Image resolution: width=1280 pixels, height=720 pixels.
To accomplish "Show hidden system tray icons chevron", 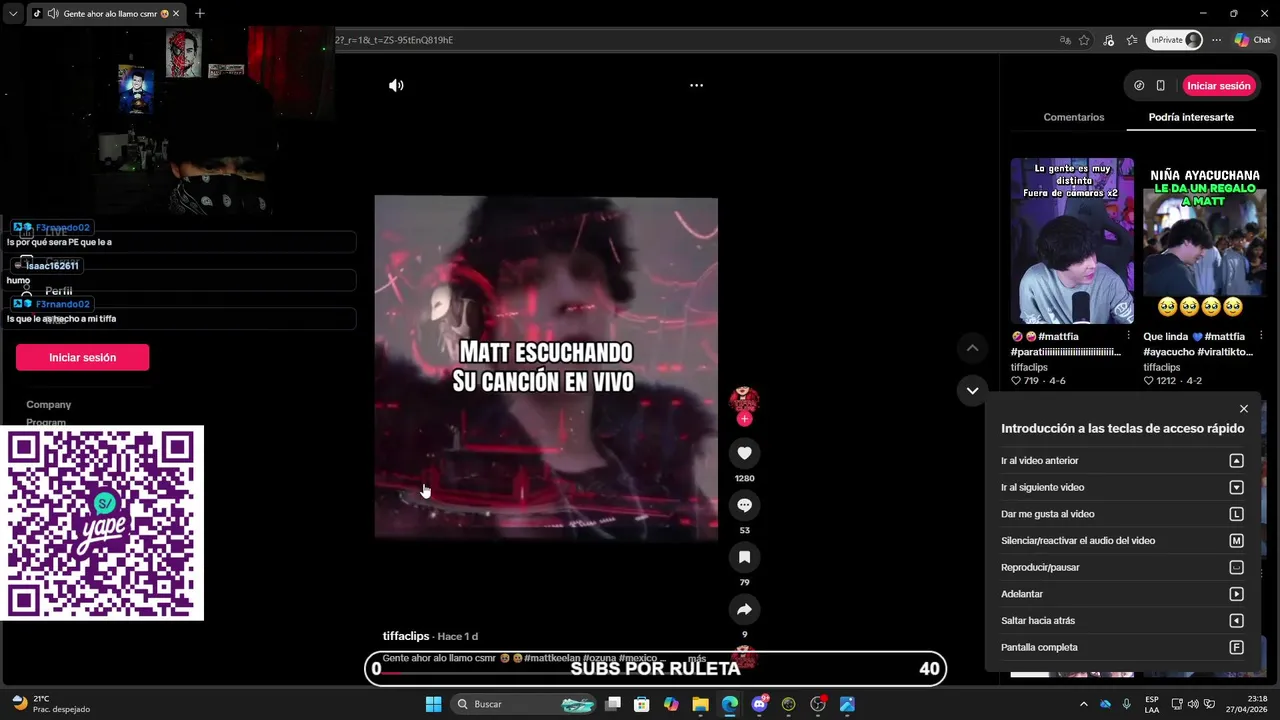I will click(x=1084, y=704).
